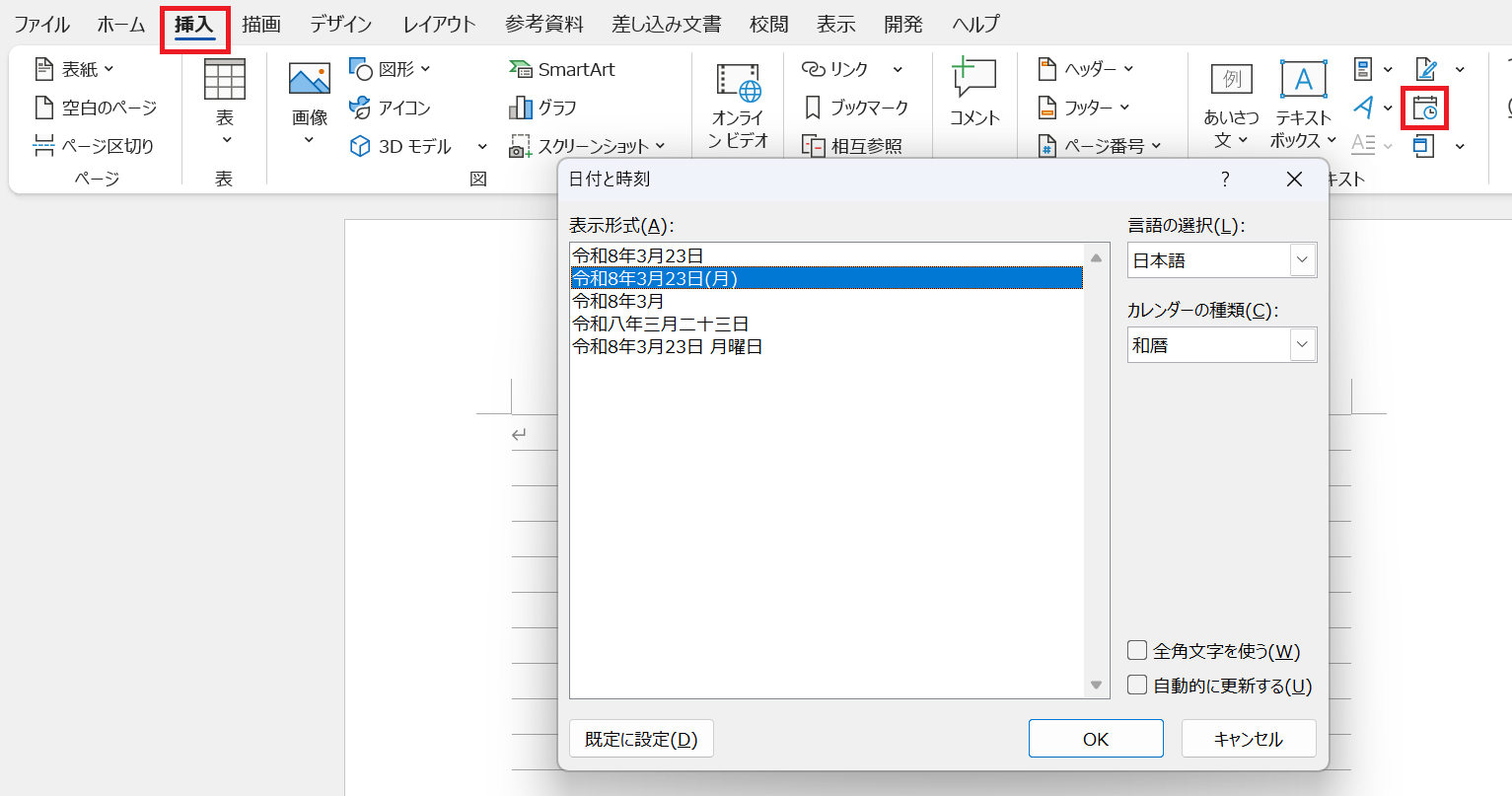Open the ファイル tab
This screenshot has height=796, width=1512.
(x=41, y=25)
